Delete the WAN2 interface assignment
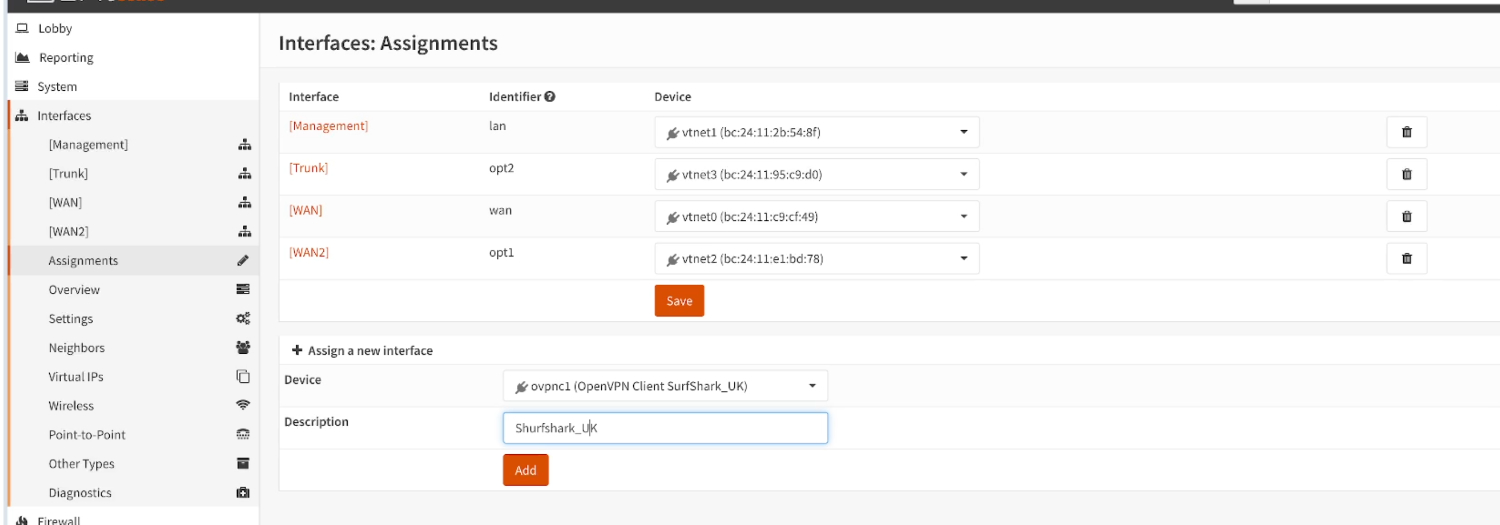The image size is (1500, 525). click(x=1406, y=258)
